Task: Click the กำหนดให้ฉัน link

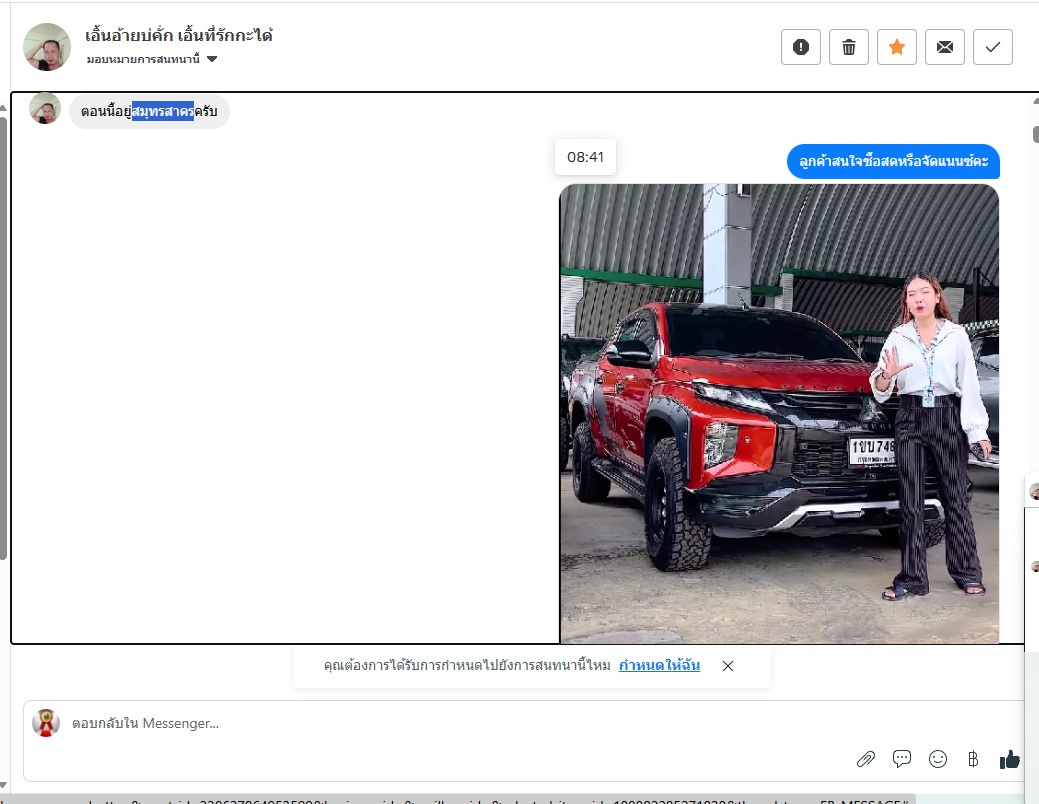Action: tap(659, 665)
